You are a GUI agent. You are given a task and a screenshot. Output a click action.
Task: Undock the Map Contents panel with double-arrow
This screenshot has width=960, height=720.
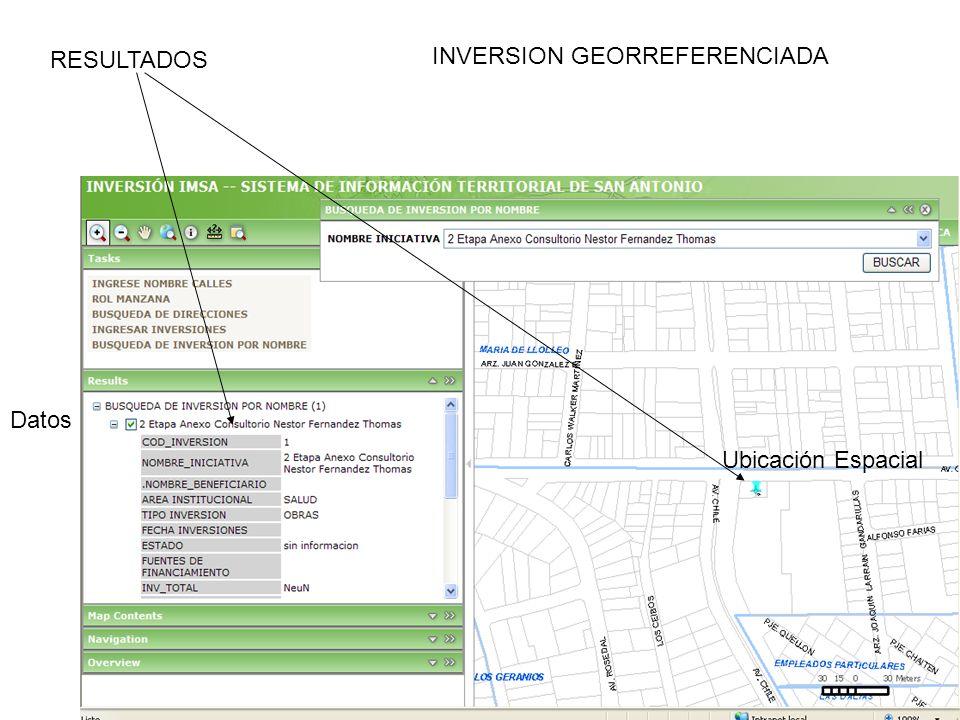pos(450,616)
